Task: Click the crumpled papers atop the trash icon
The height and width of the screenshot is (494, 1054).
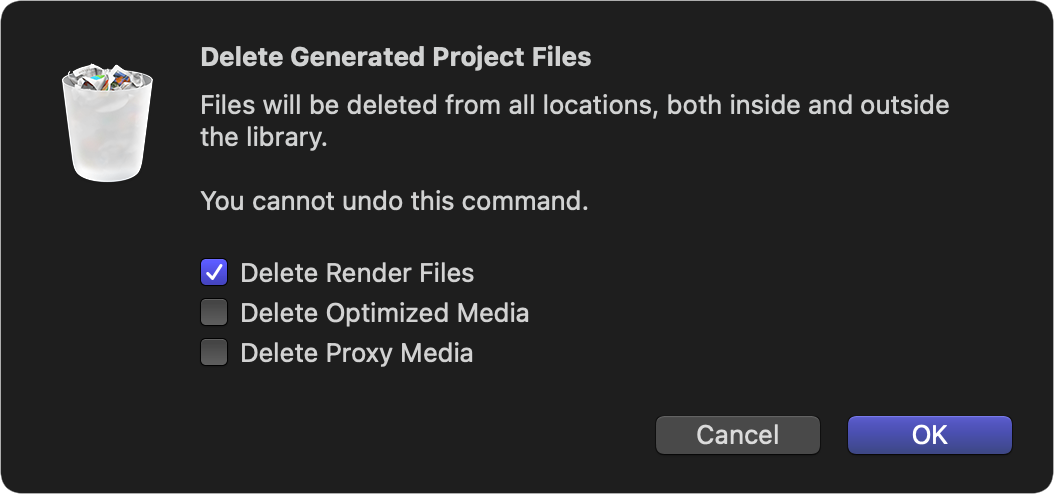Action: click(x=108, y=77)
